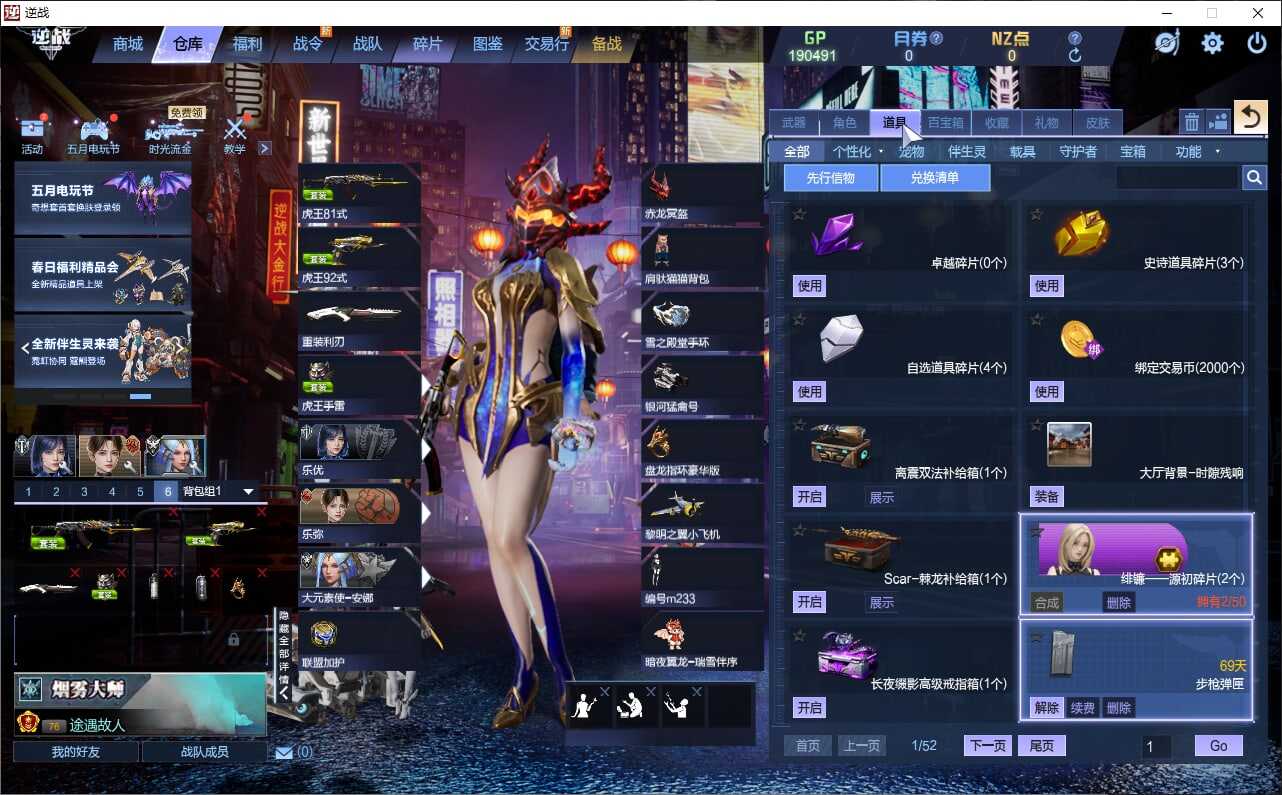Select the 重装利刃 knife slot
The width and height of the screenshot is (1282, 795).
point(359,323)
